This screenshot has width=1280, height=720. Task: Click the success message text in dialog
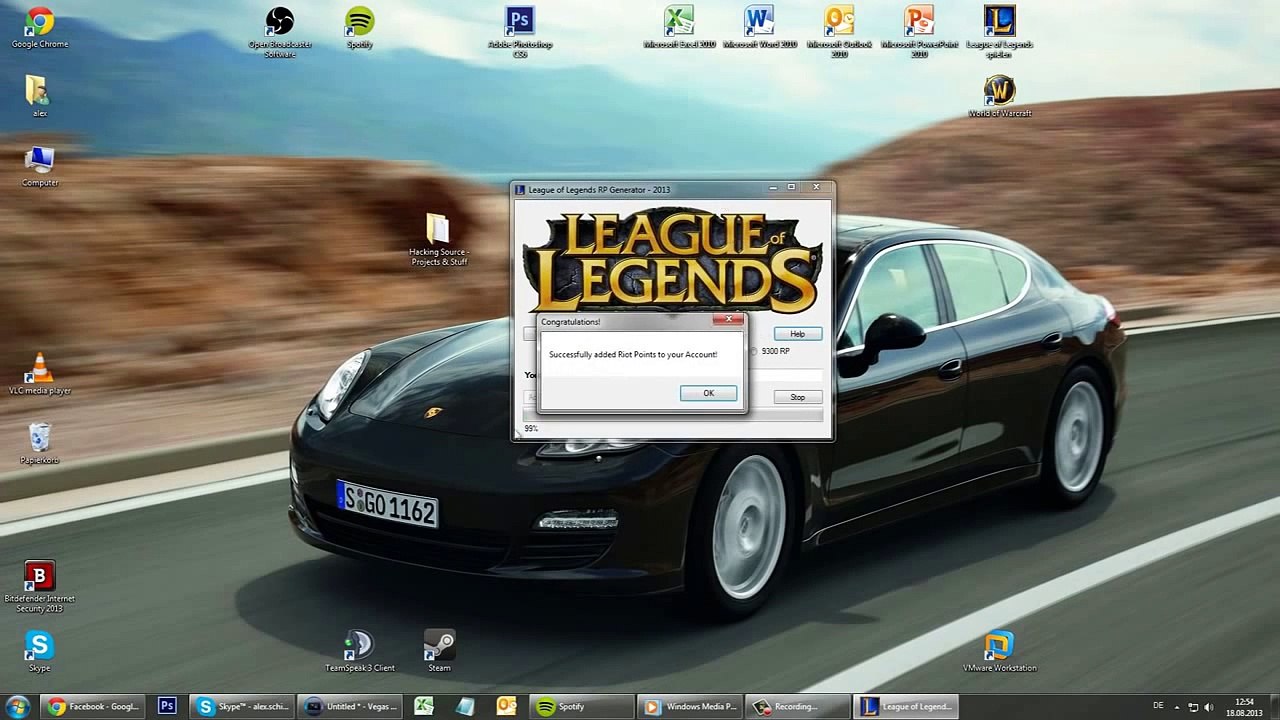pyautogui.click(x=633, y=354)
